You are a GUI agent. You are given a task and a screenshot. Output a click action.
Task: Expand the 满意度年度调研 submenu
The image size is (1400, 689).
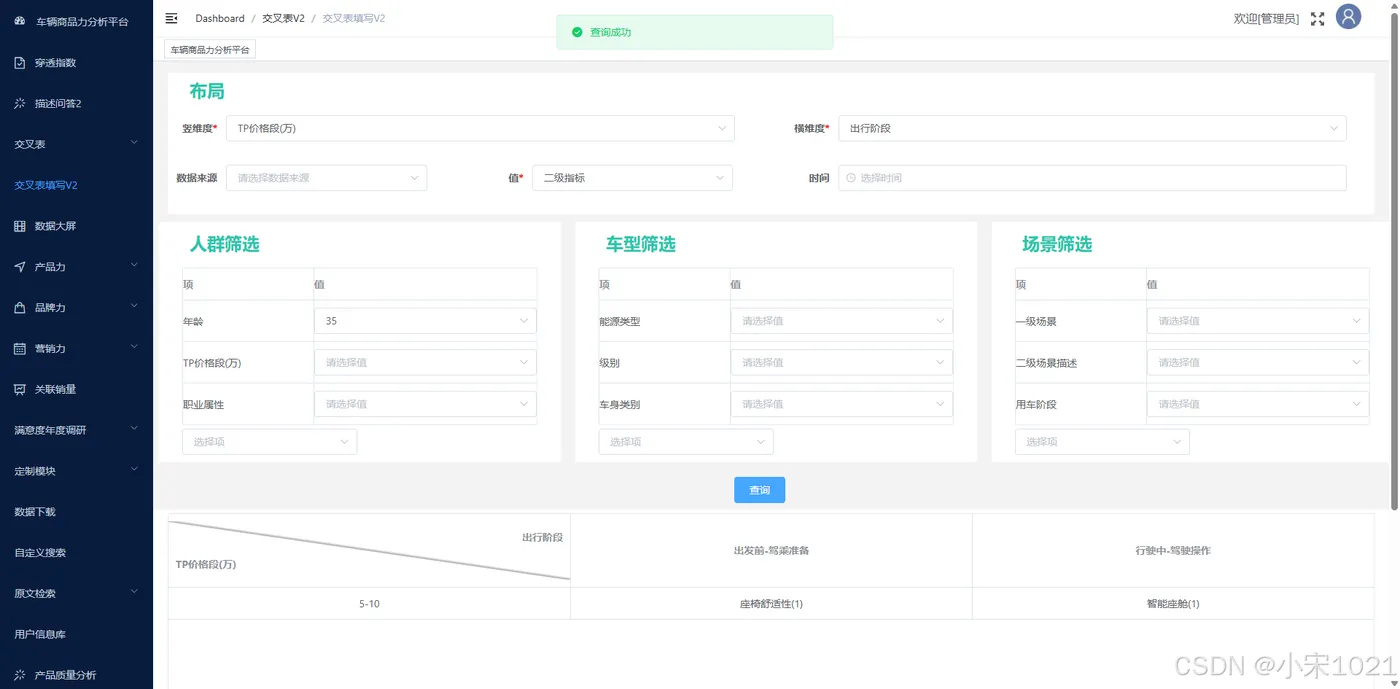tap(76, 430)
